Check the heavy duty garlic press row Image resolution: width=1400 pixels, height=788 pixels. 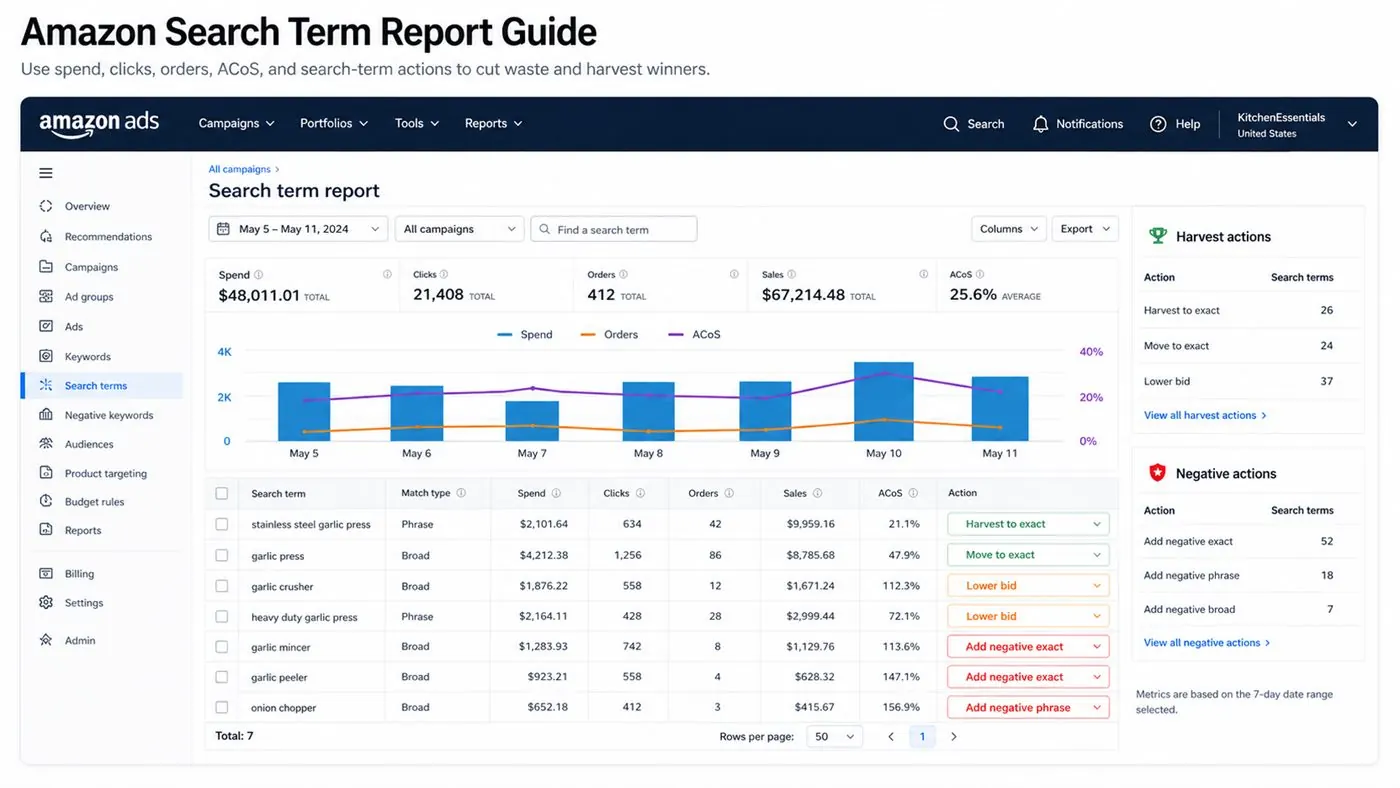click(222, 617)
